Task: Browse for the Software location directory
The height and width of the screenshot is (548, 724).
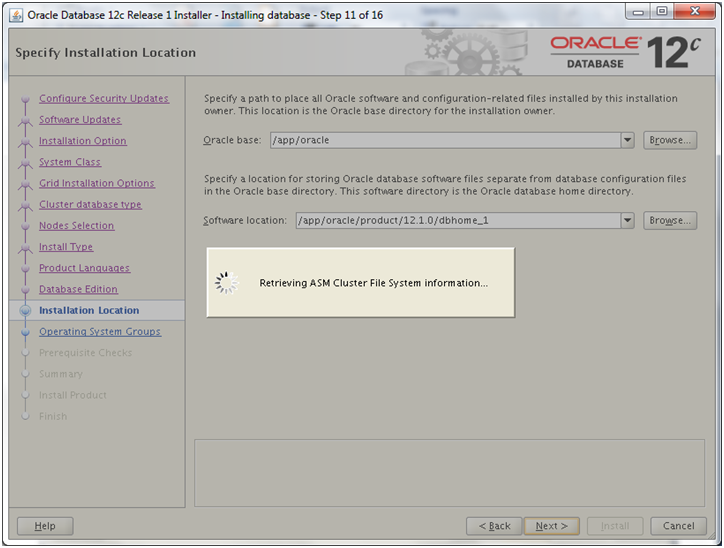Action: [670, 221]
